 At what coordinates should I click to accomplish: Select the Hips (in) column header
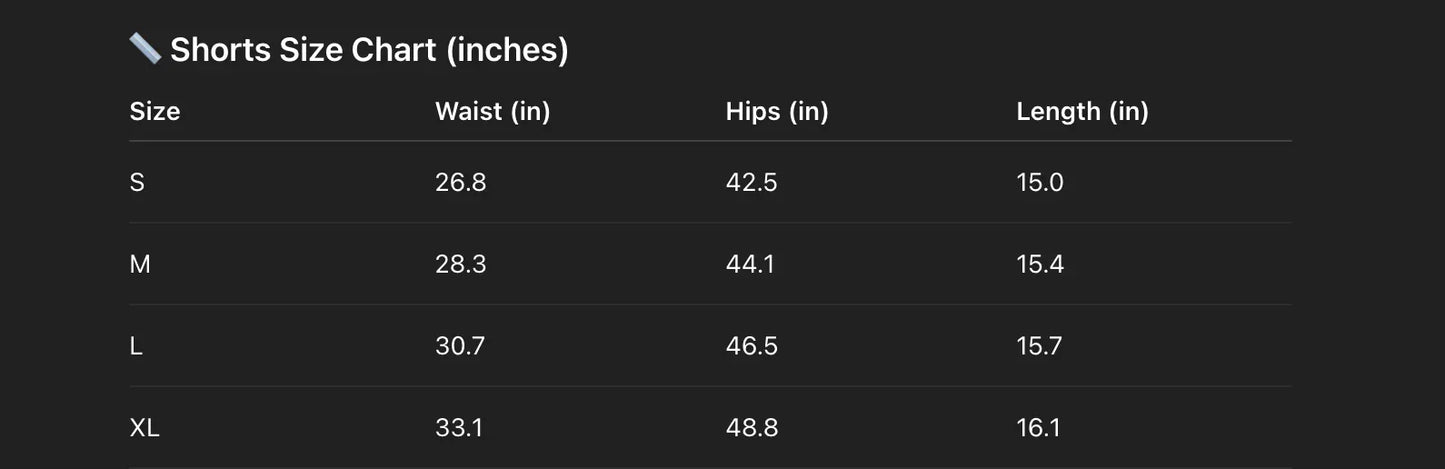(x=777, y=111)
